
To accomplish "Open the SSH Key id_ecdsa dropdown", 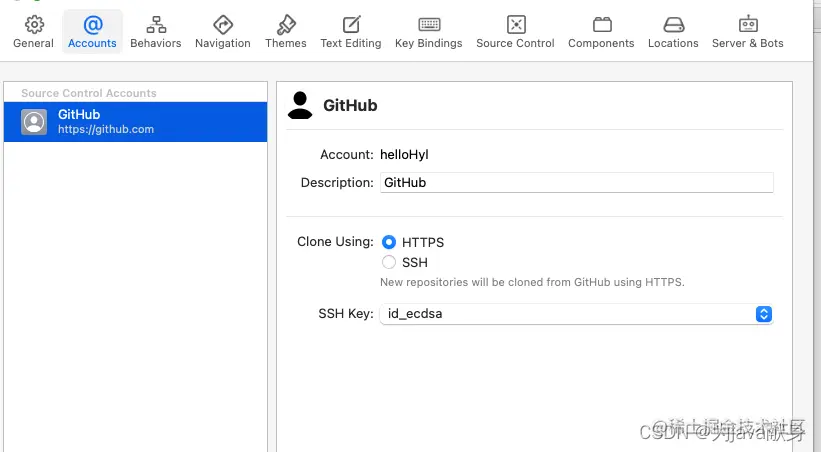I will (576, 314).
